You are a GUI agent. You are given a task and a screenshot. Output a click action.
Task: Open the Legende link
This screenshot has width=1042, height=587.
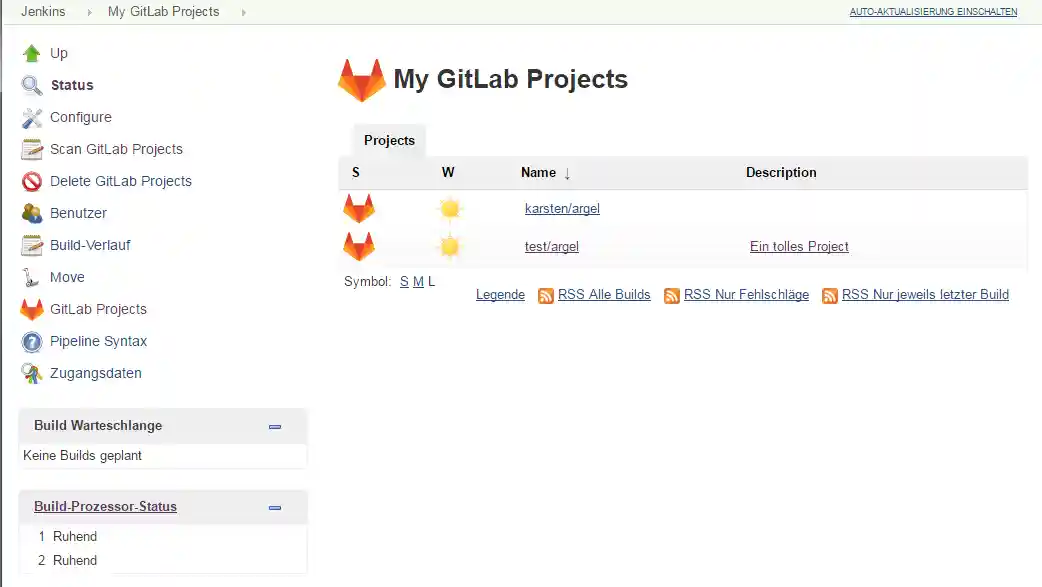[x=500, y=294]
